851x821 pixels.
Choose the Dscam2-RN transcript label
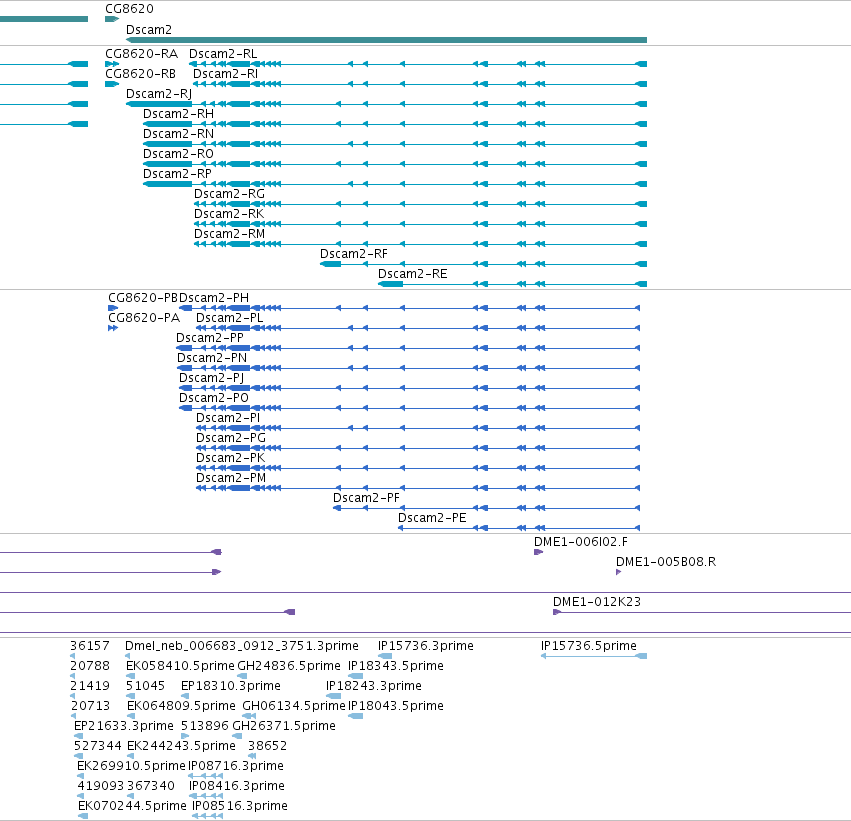[x=179, y=134]
